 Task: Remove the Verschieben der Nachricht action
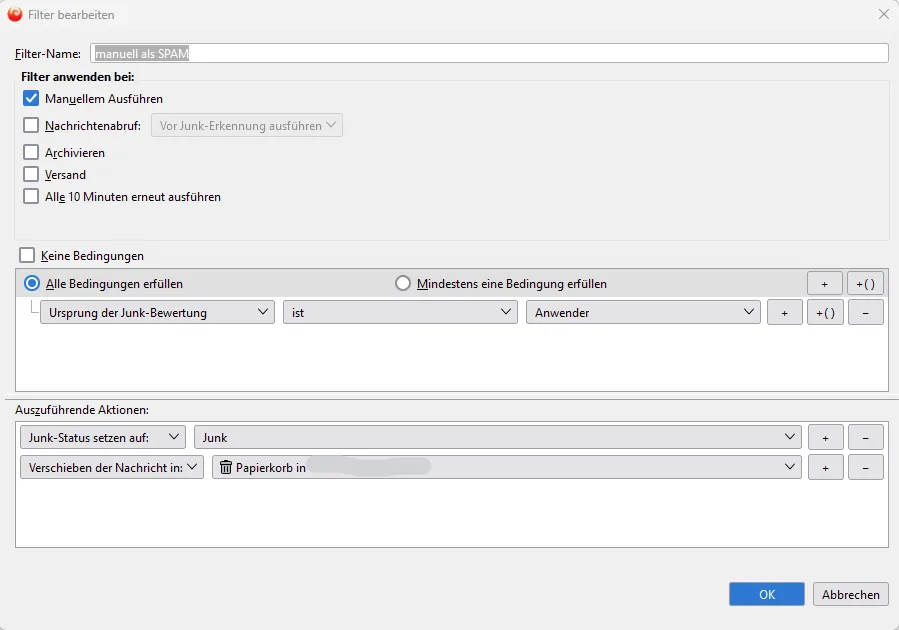pyautogui.click(x=865, y=467)
